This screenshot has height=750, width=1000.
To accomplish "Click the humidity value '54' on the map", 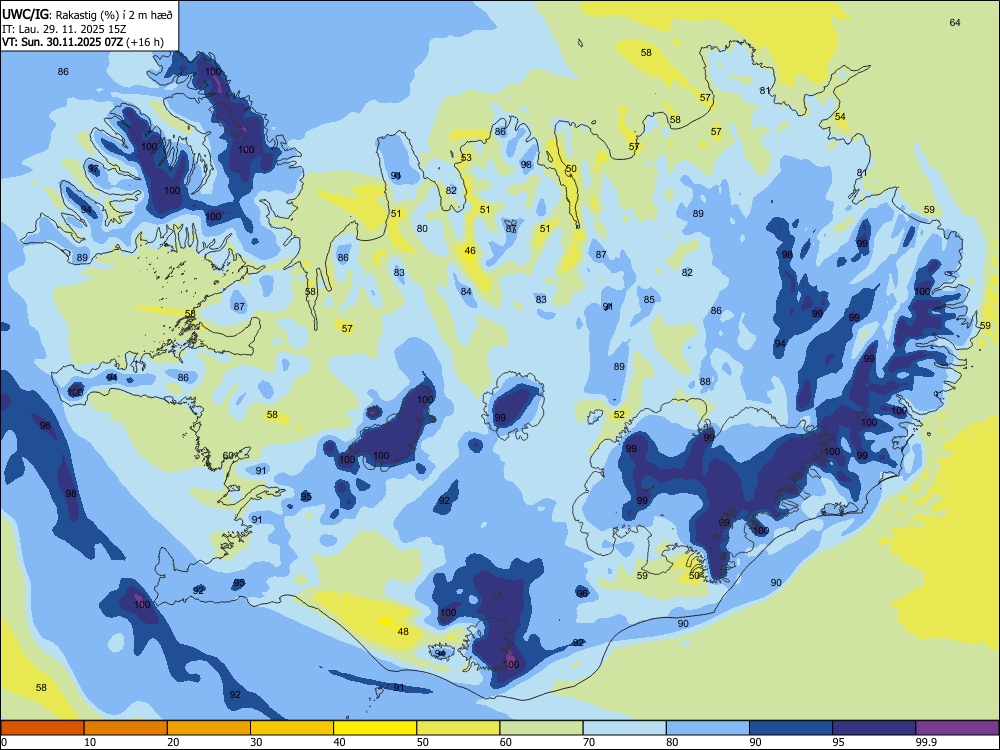I will tap(841, 117).
